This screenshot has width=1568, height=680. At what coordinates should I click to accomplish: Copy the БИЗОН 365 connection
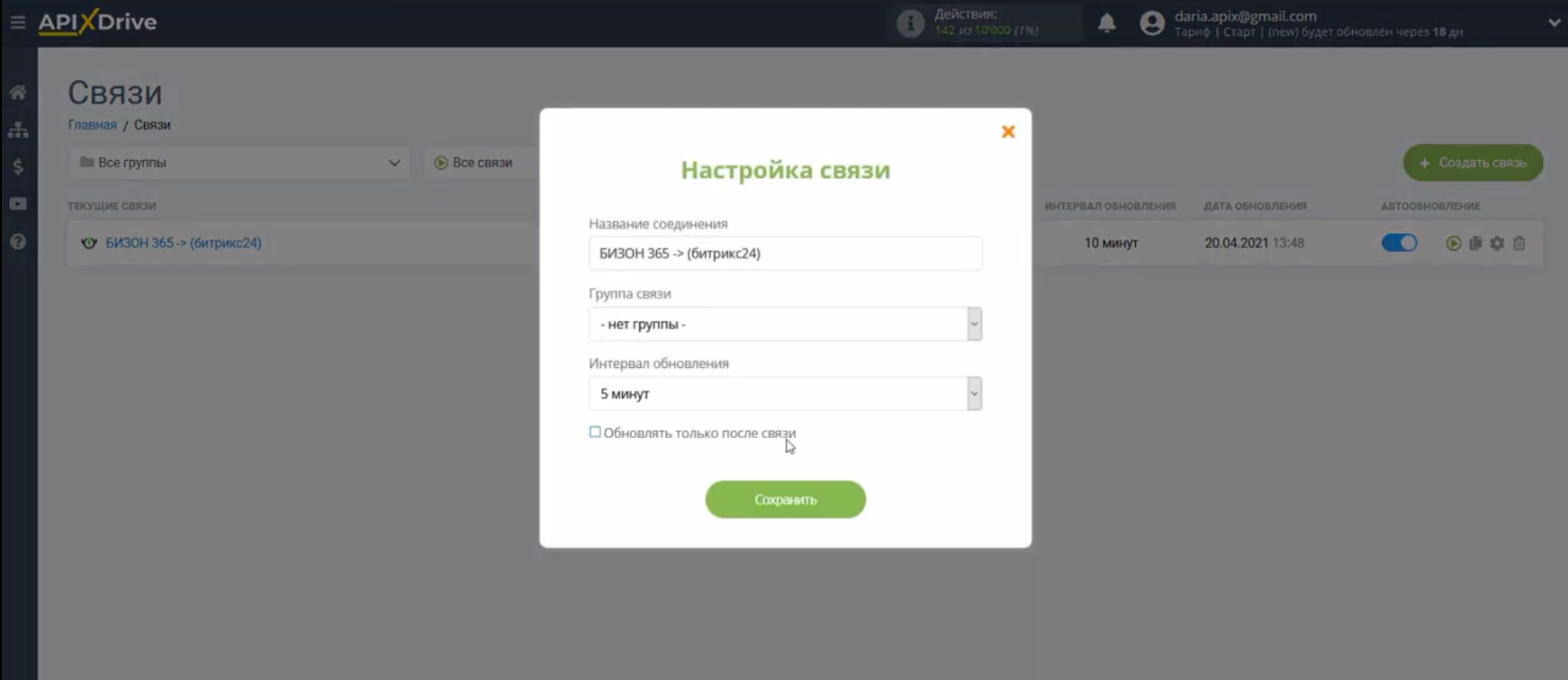pos(1475,243)
